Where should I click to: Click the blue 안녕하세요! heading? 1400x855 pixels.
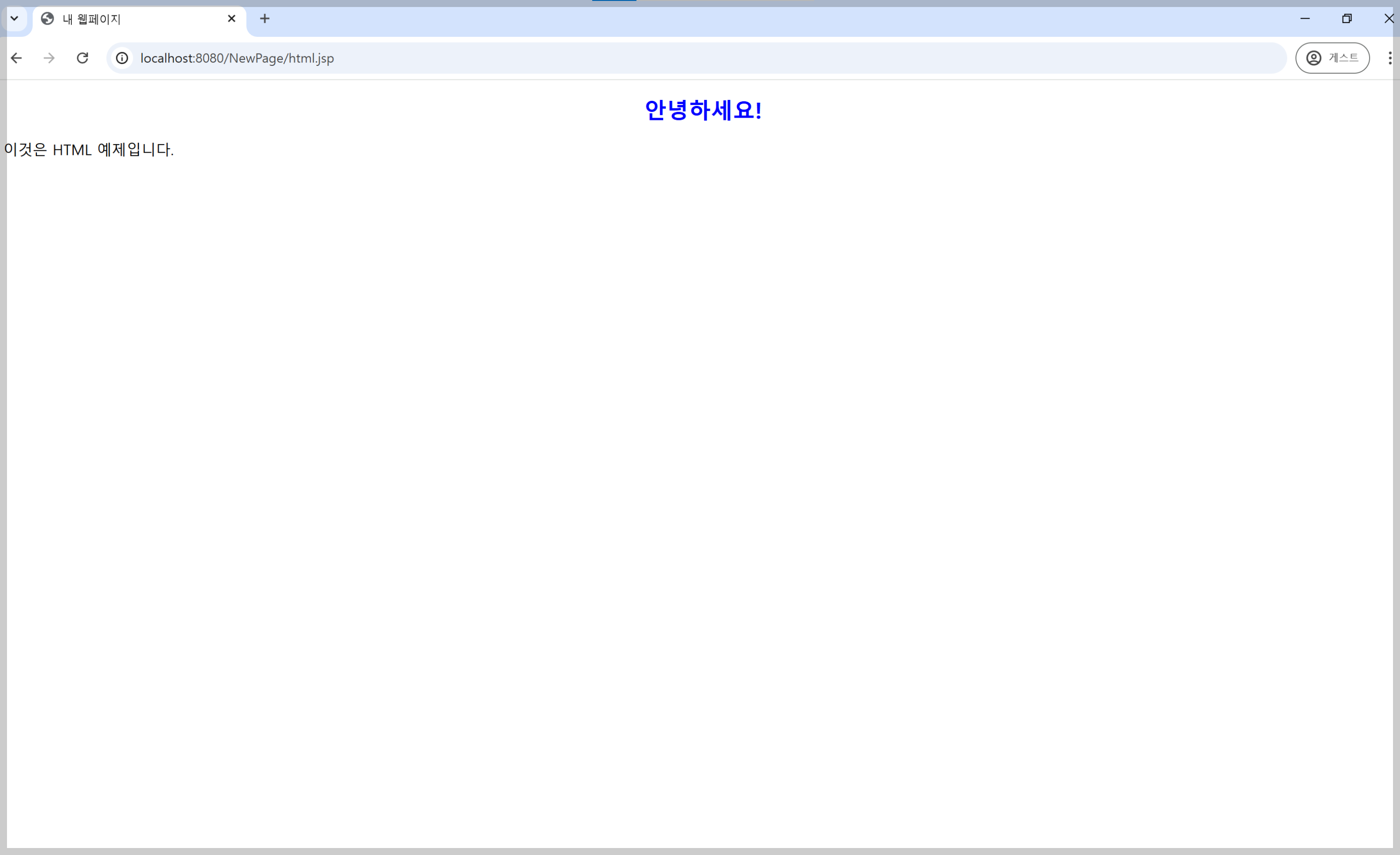point(703,110)
